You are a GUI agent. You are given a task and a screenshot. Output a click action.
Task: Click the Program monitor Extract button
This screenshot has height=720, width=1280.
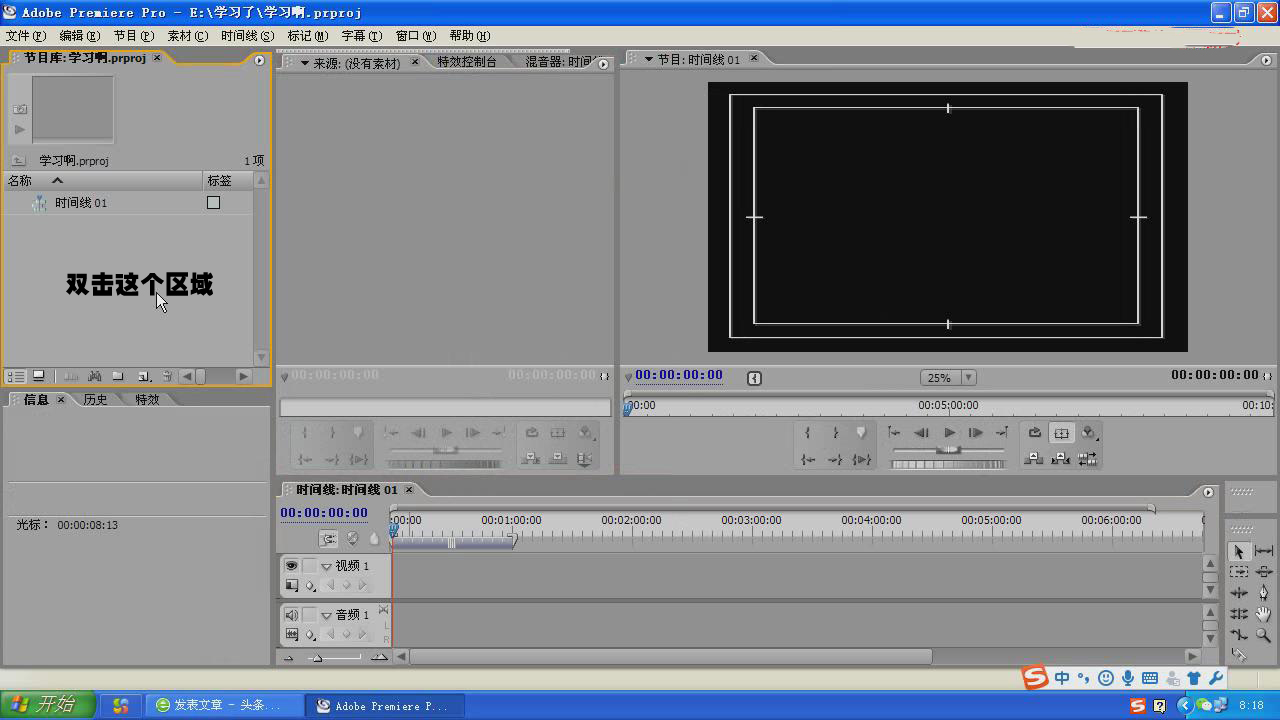[1062, 459]
